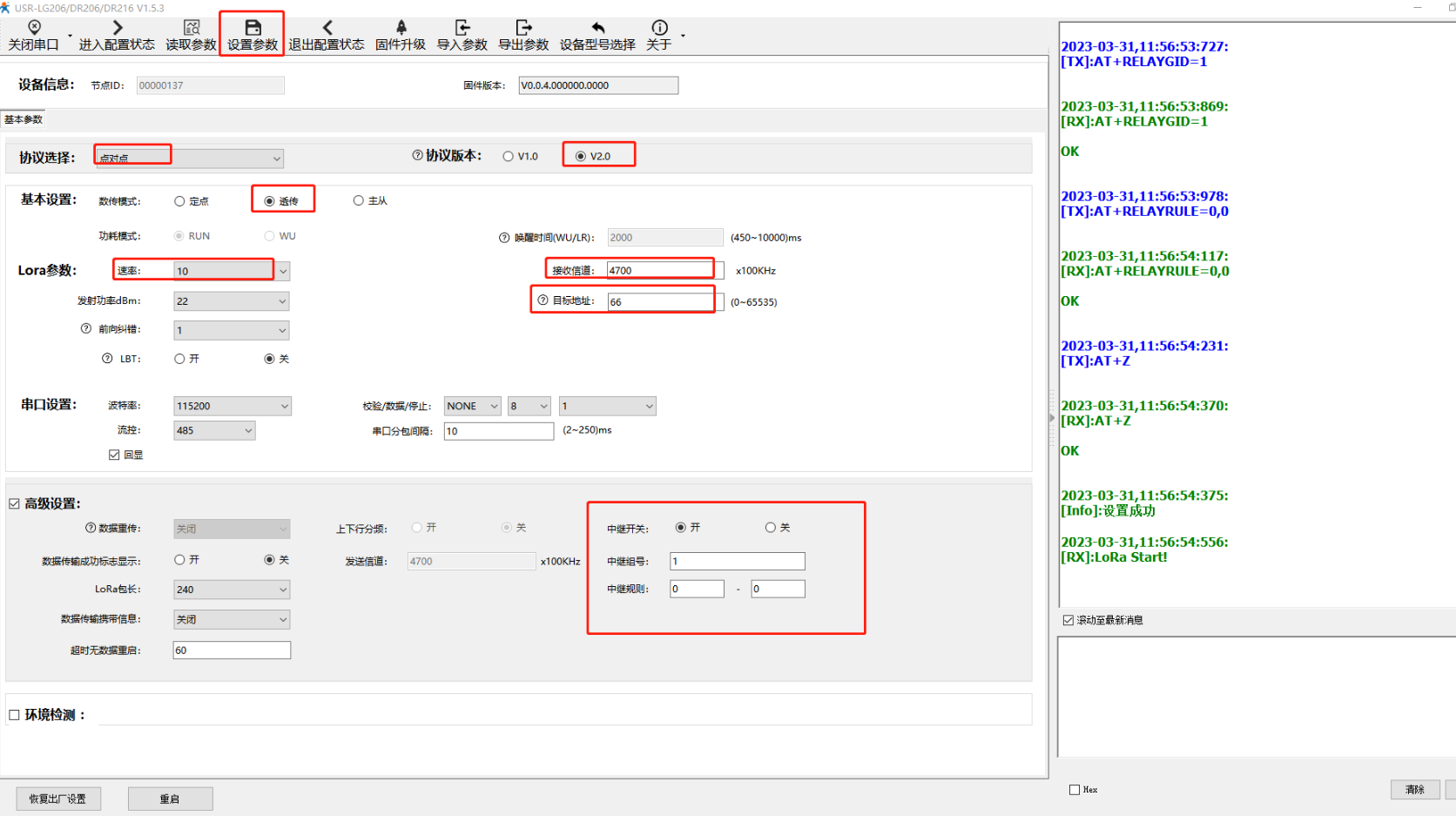Open the 关于 about info icon
This screenshot has height=816, width=1456.
tap(659, 28)
